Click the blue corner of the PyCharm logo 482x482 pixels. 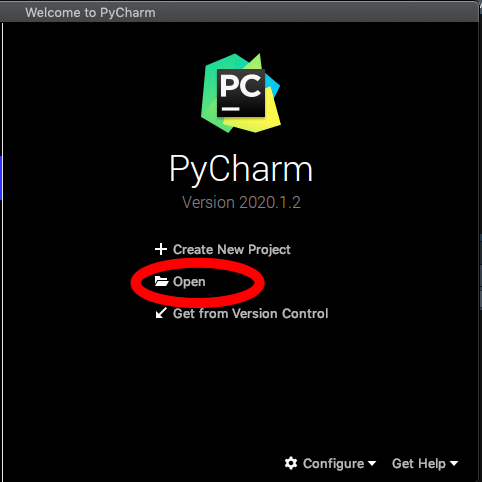point(273,87)
